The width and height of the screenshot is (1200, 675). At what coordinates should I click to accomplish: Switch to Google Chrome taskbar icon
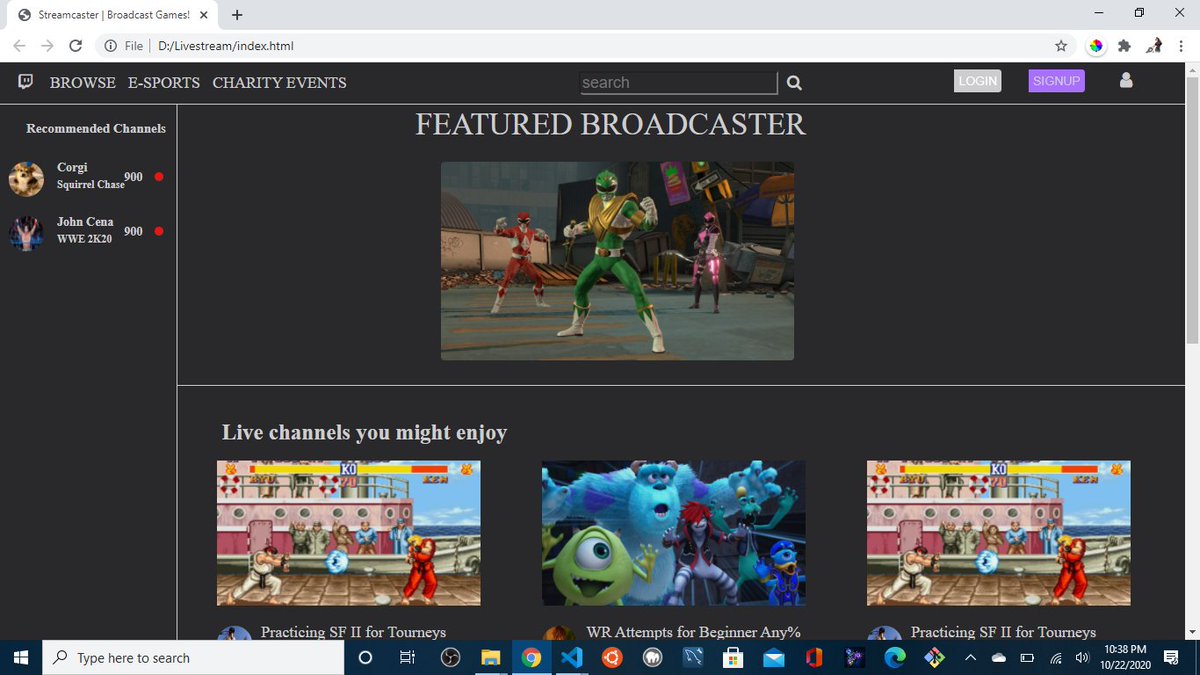[531, 658]
